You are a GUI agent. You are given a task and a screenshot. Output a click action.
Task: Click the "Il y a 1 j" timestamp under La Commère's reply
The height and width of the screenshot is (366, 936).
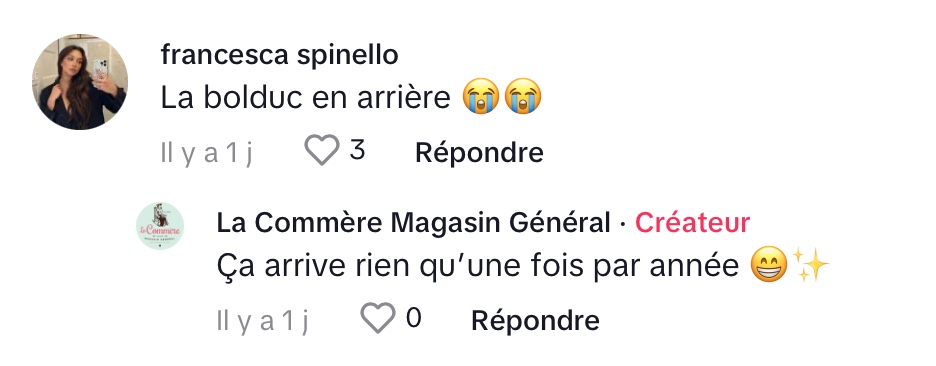click(263, 321)
